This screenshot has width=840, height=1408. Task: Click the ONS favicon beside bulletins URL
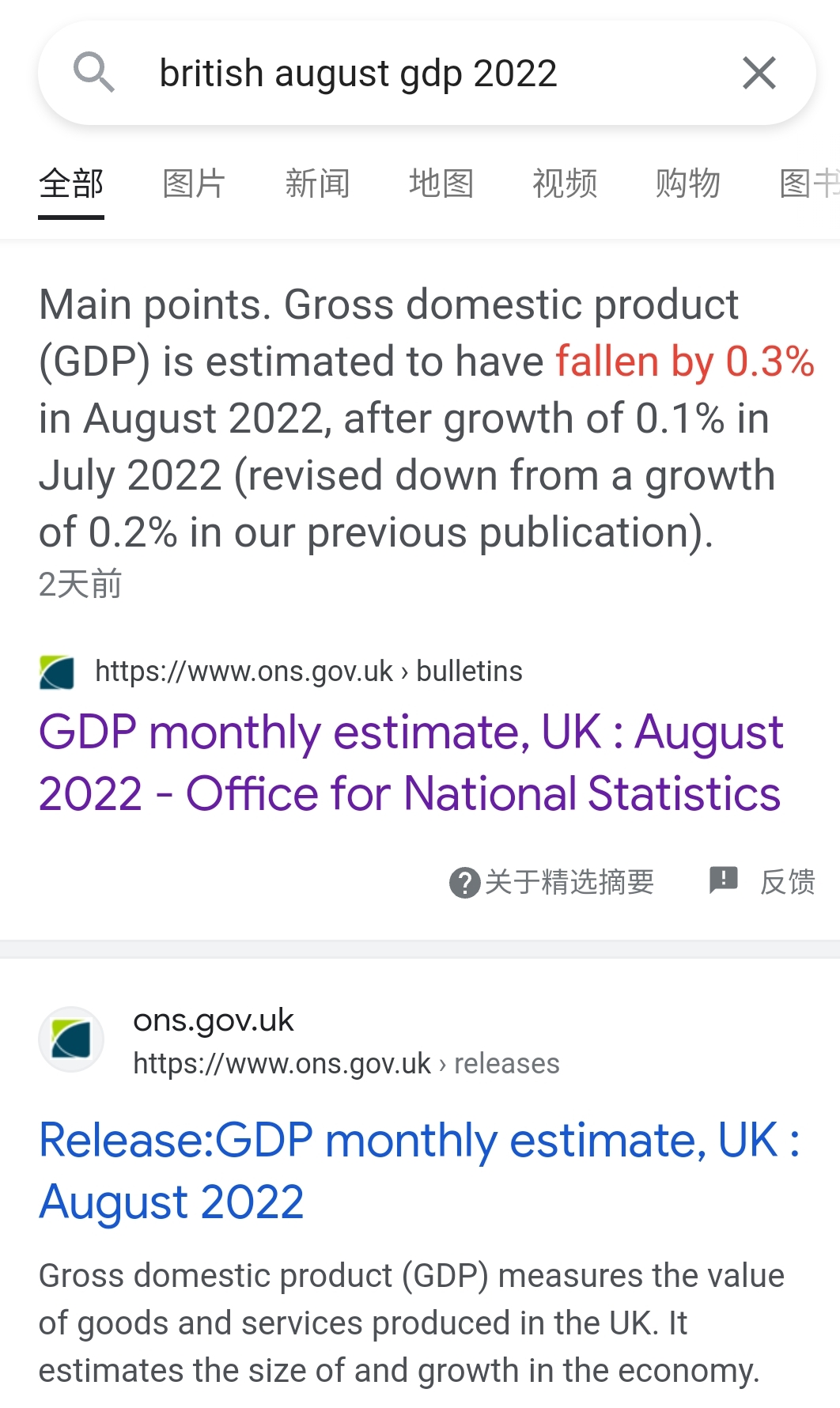[x=57, y=672]
